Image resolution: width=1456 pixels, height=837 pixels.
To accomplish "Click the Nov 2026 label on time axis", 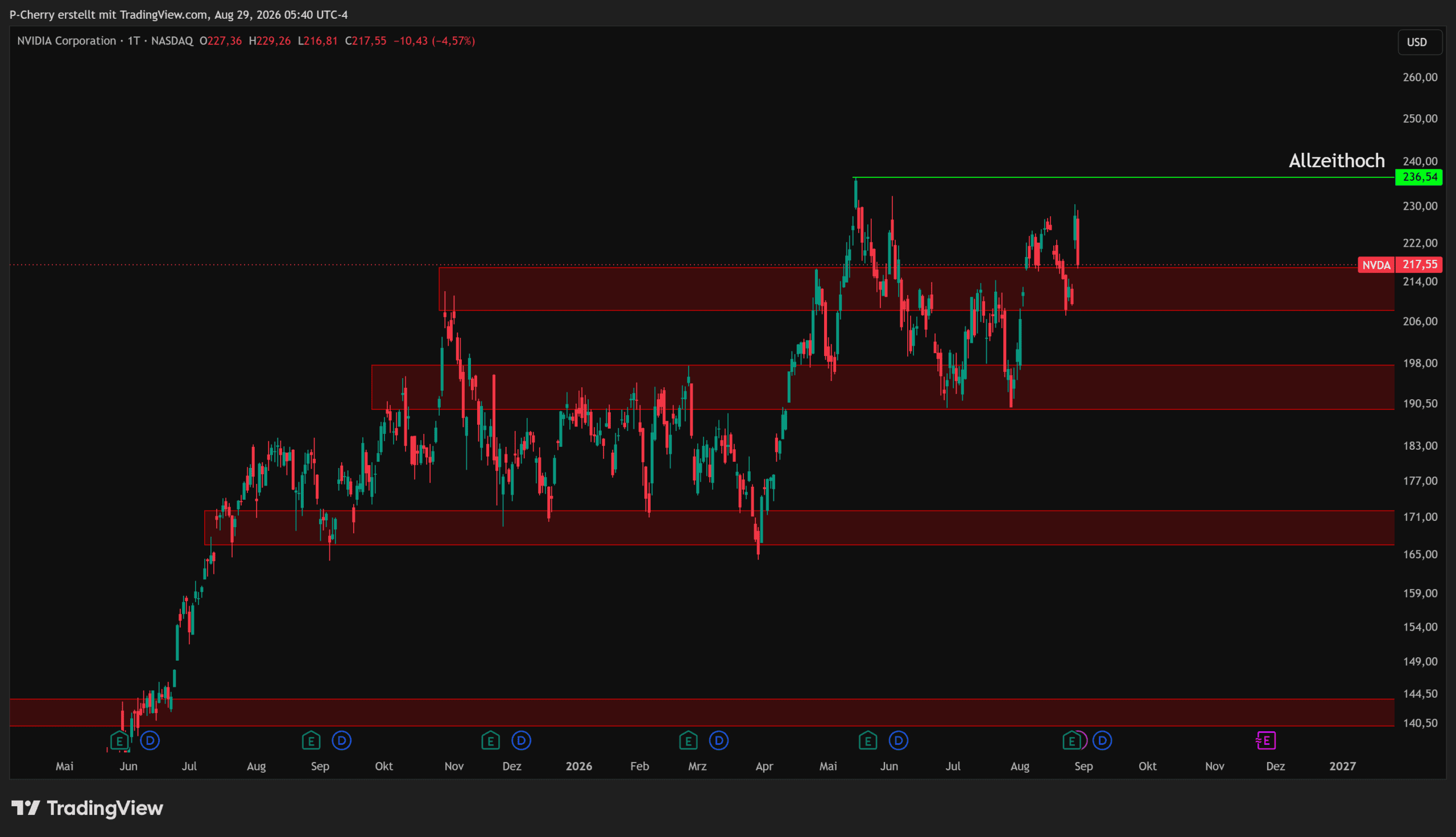I will pyautogui.click(x=1215, y=766).
